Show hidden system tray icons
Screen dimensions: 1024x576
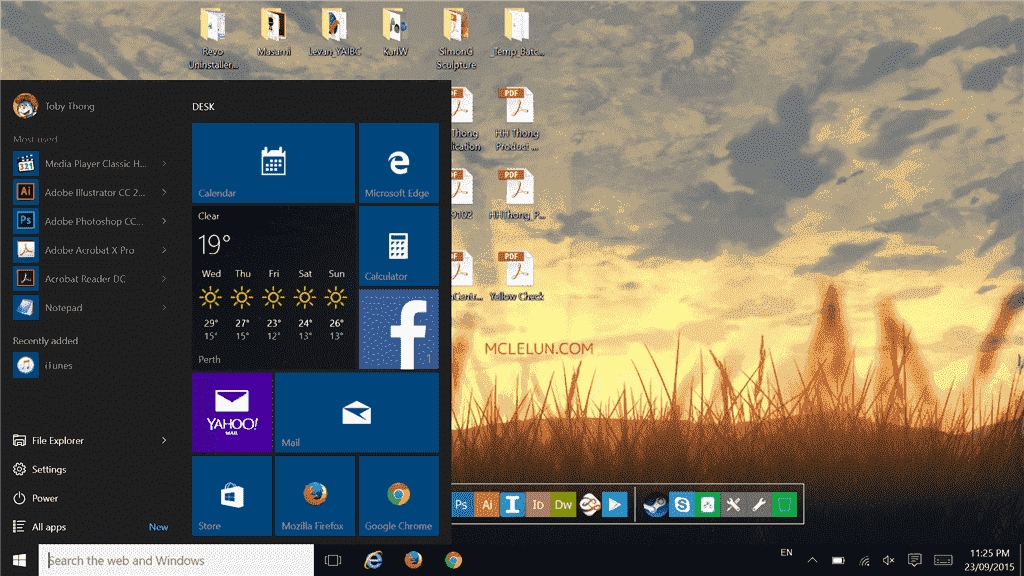pyautogui.click(x=812, y=560)
